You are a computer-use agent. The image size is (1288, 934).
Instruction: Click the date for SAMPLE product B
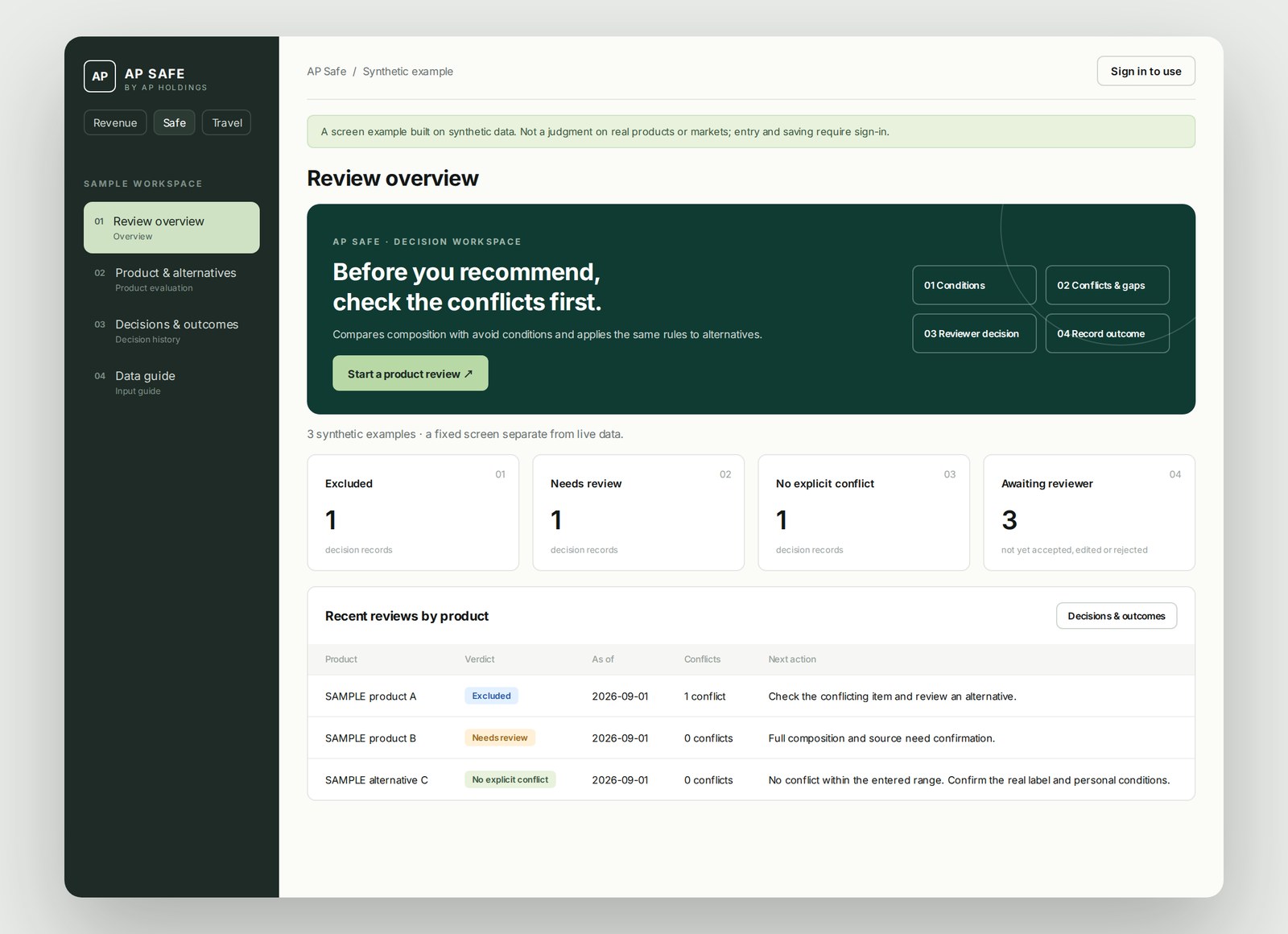[620, 738]
